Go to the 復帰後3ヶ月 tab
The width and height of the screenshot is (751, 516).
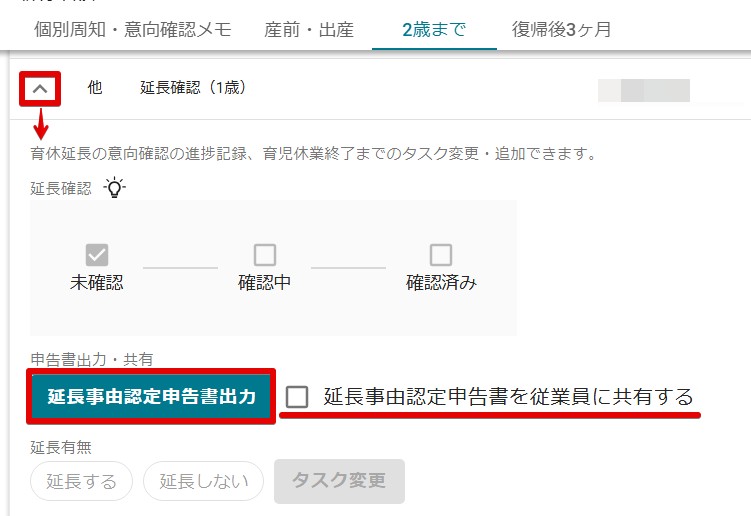point(561,29)
